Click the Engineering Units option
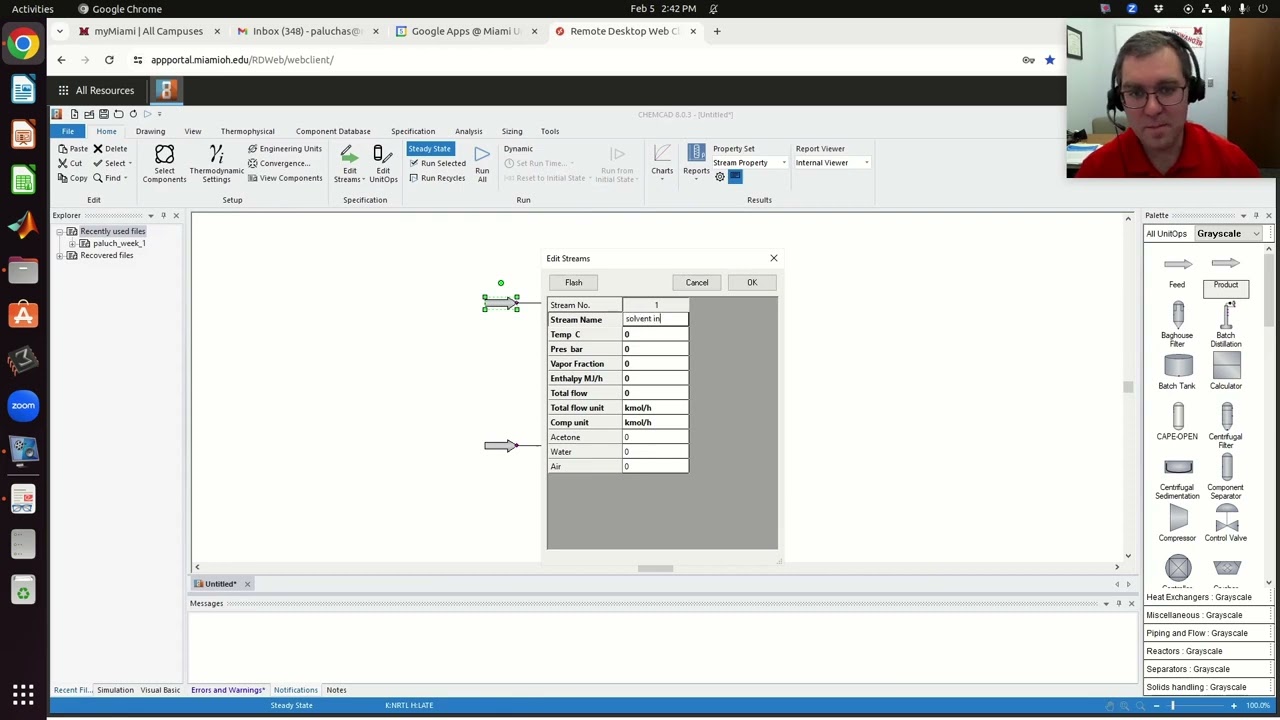 [285, 149]
